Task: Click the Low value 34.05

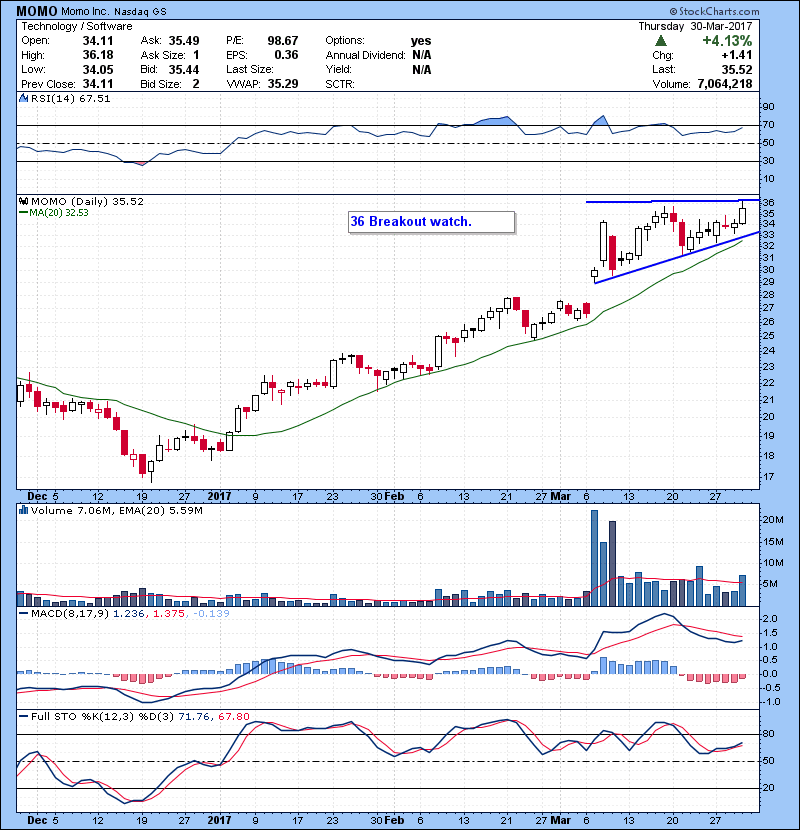Action: coord(98,69)
